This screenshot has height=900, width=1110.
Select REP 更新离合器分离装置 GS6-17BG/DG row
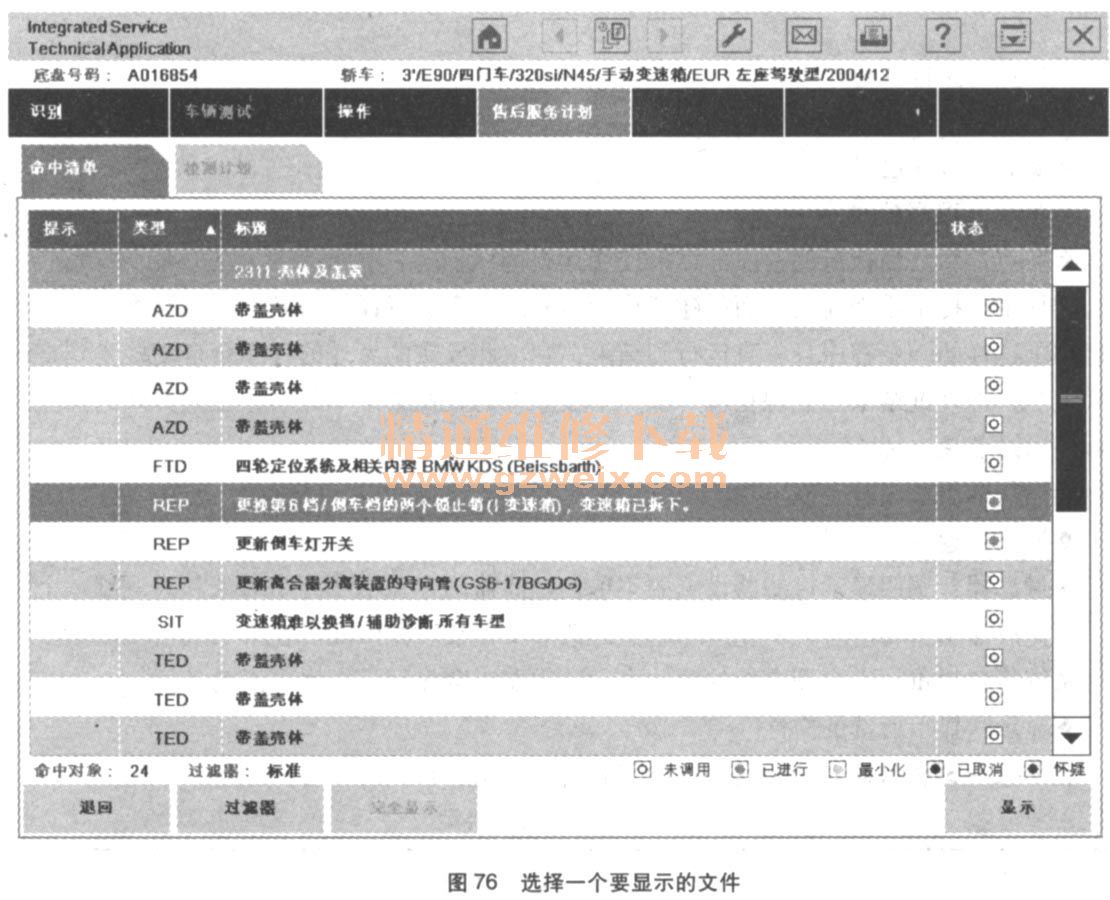pos(539,582)
